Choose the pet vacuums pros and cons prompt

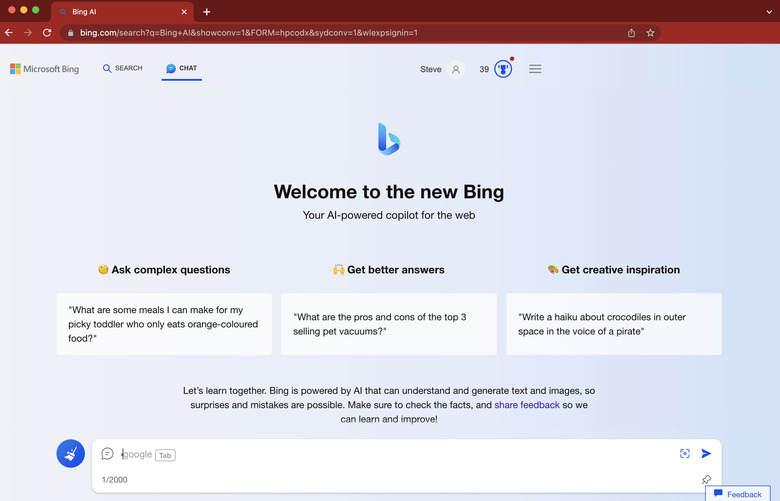pos(388,324)
